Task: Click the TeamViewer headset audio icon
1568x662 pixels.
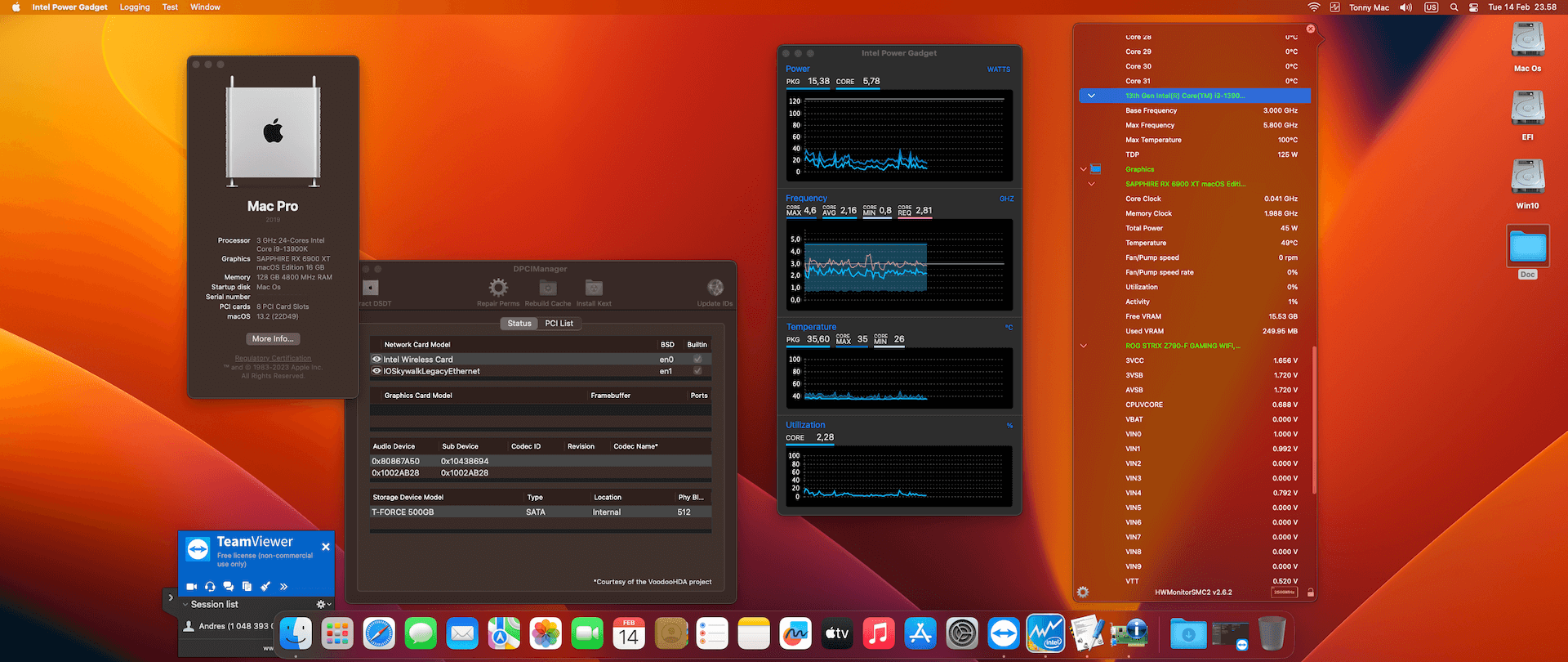Action: (x=210, y=587)
